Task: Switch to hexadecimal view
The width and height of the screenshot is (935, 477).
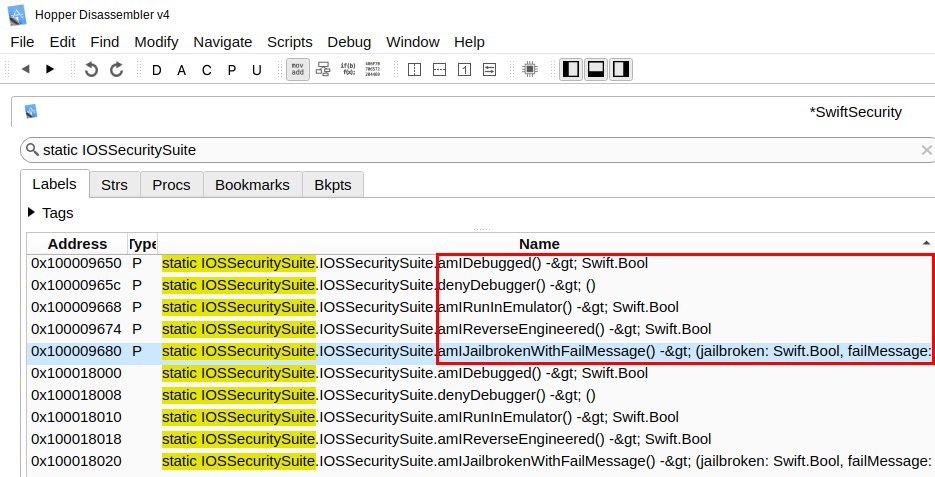Action: click(x=373, y=69)
